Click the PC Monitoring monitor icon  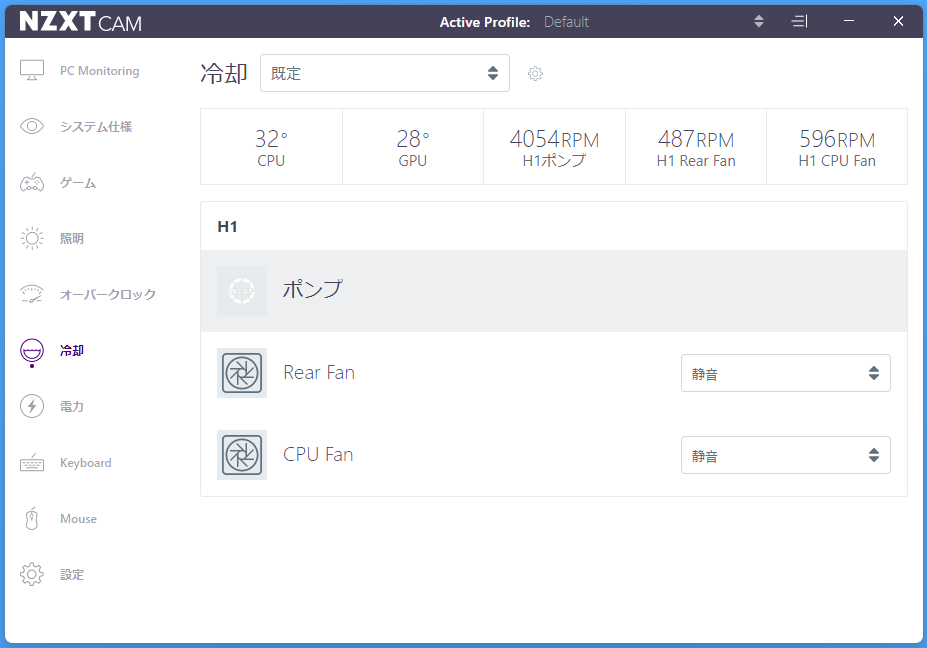32,70
